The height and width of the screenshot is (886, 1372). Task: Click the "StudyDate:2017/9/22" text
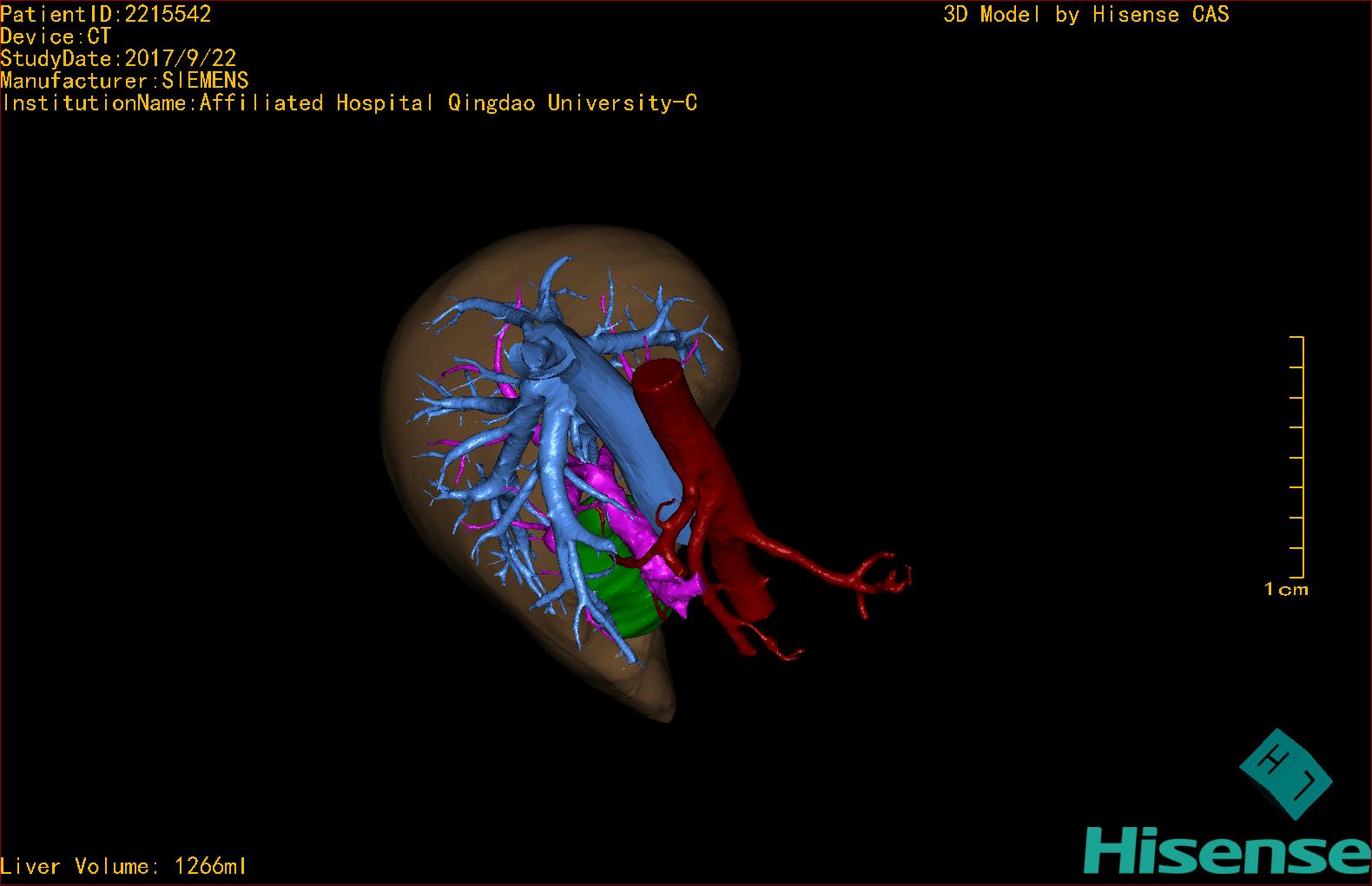(x=118, y=59)
